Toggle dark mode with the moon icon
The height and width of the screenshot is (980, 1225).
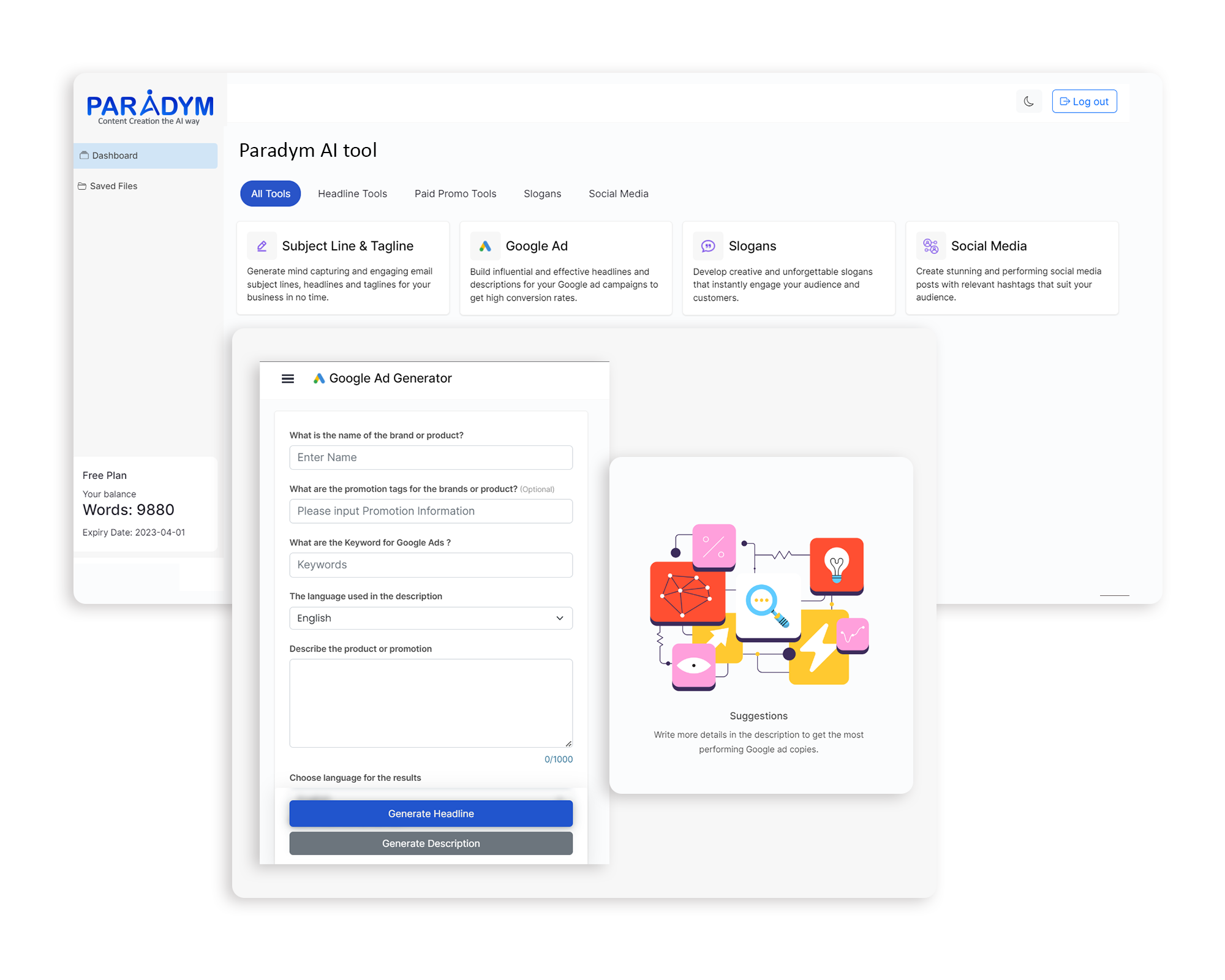(x=1028, y=101)
